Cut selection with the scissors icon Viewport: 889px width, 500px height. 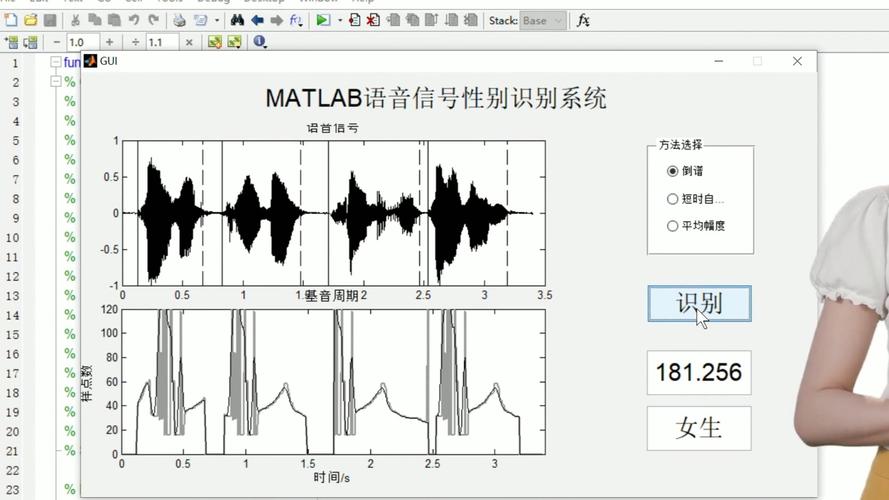point(75,20)
